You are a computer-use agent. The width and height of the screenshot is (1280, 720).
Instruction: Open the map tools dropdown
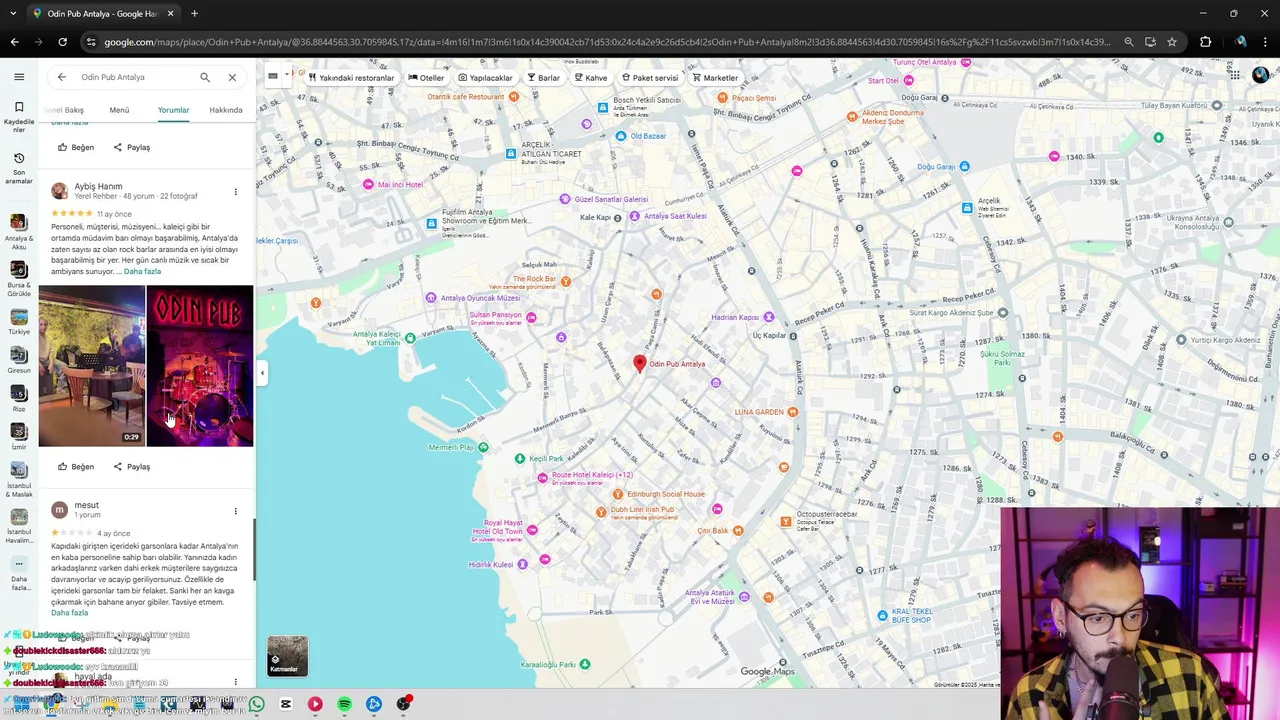[x=277, y=75]
